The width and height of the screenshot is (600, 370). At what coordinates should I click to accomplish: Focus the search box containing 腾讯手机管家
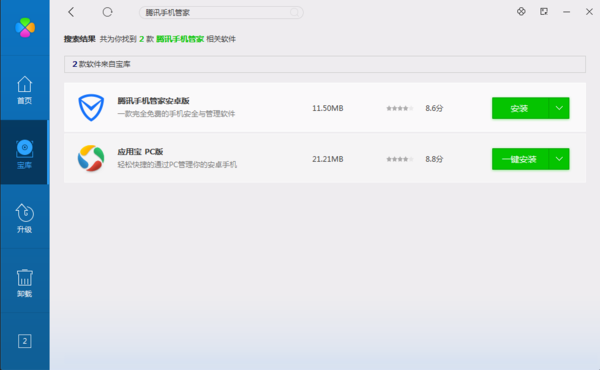[221, 13]
